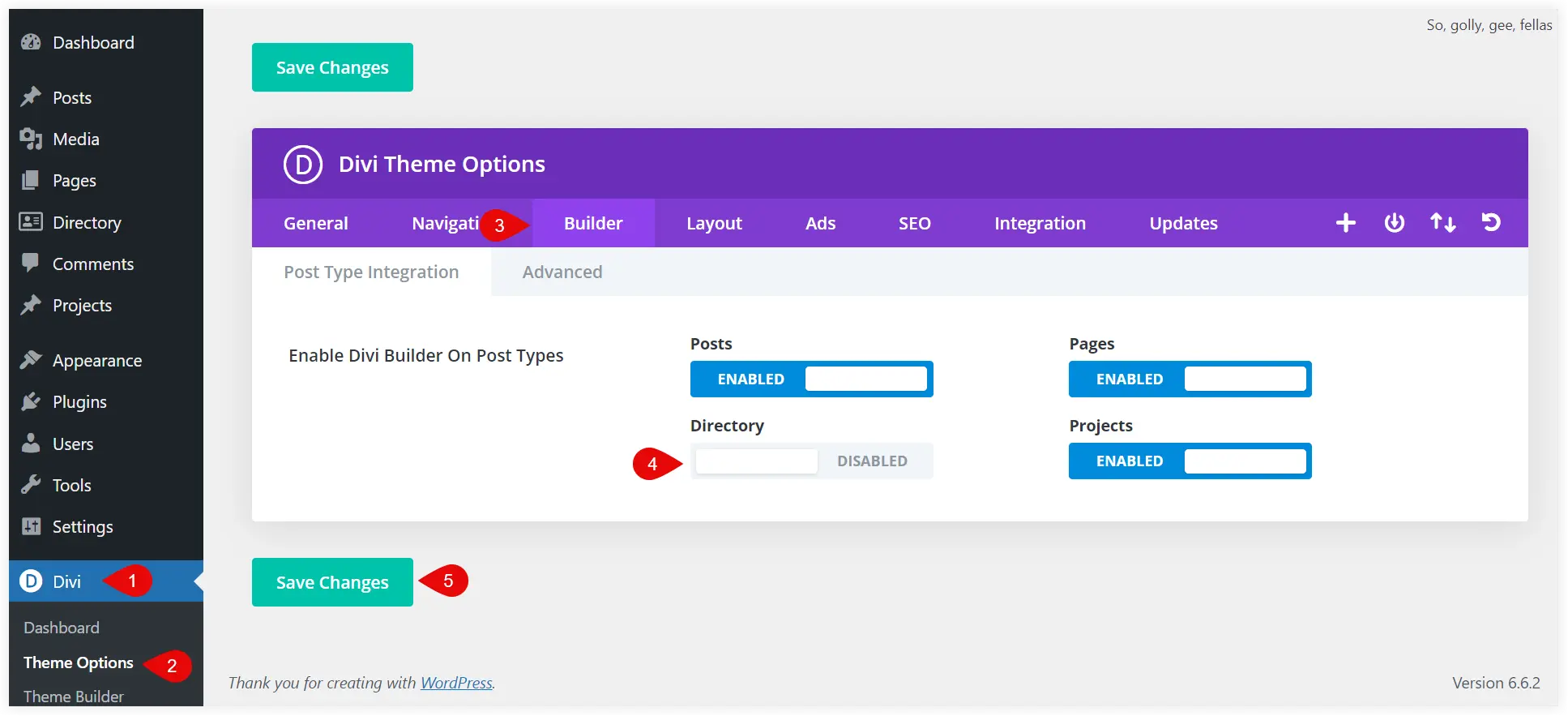The height and width of the screenshot is (716, 1568).
Task: Toggle Divi Builder for Posts
Action: (x=812, y=379)
